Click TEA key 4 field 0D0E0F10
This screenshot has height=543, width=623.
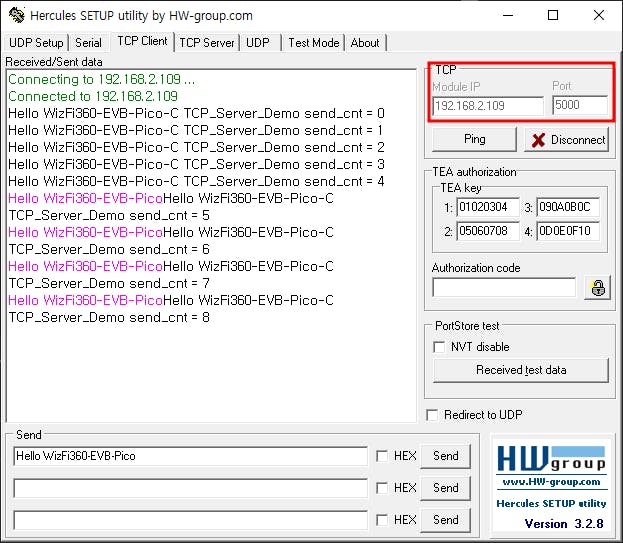(568, 231)
